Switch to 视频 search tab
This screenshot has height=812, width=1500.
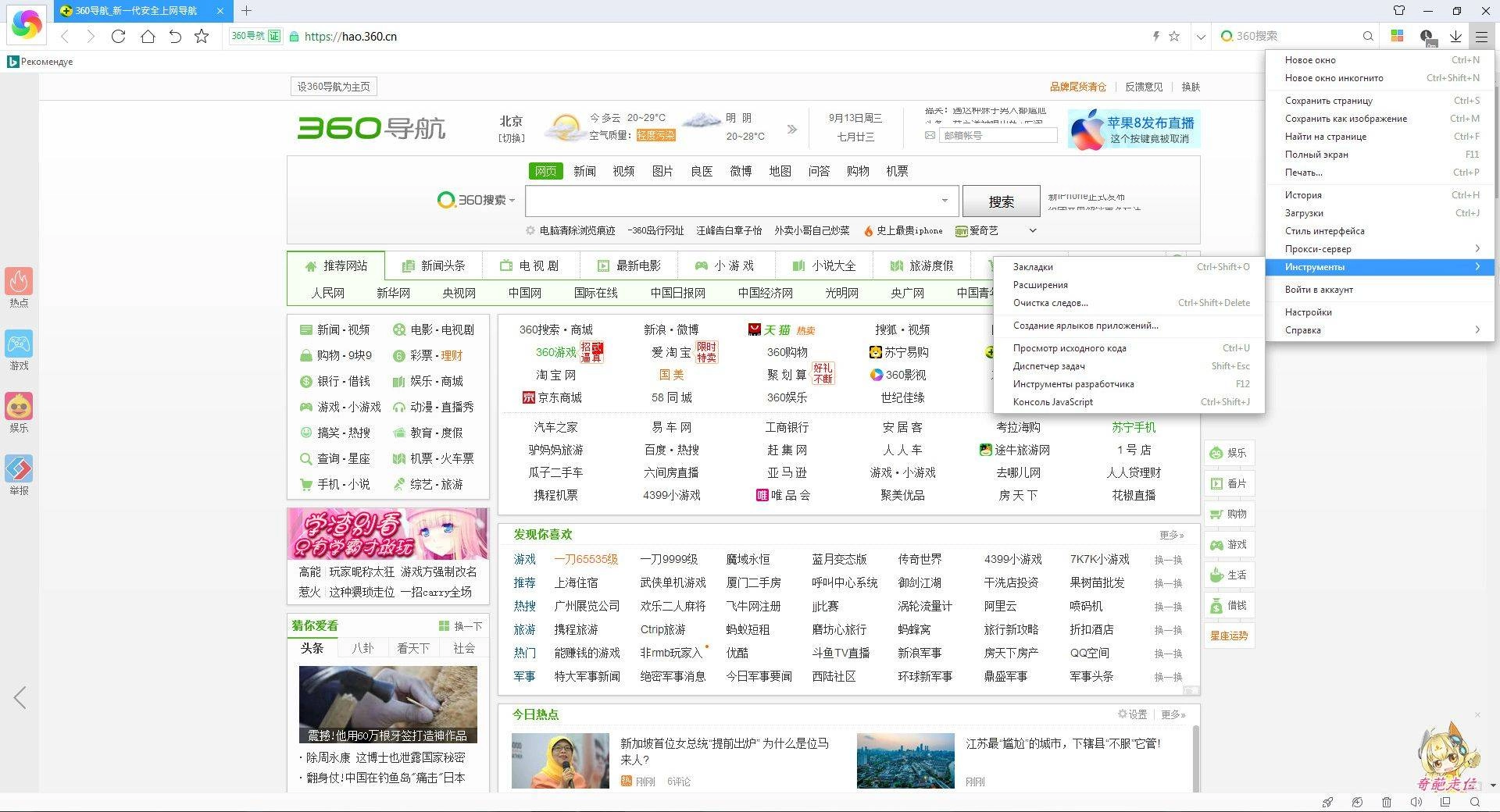pyautogui.click(x=623, y=171)
